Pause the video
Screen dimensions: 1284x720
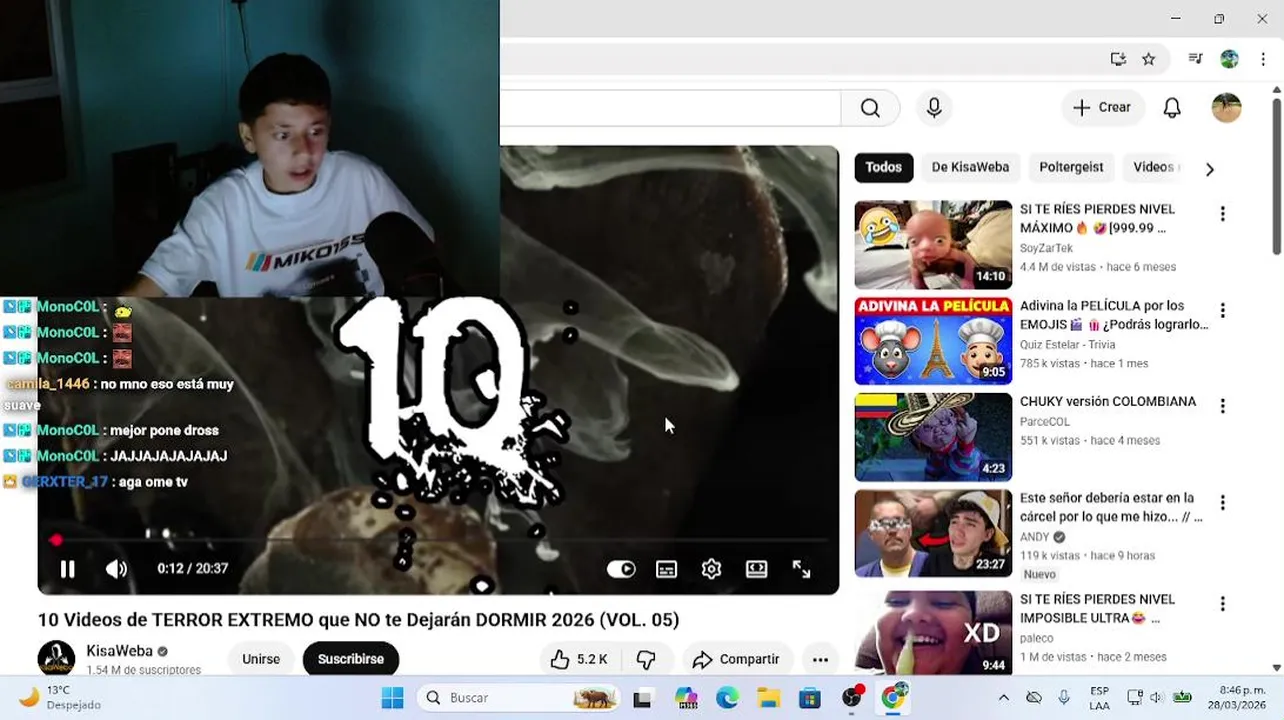point(67,569)
